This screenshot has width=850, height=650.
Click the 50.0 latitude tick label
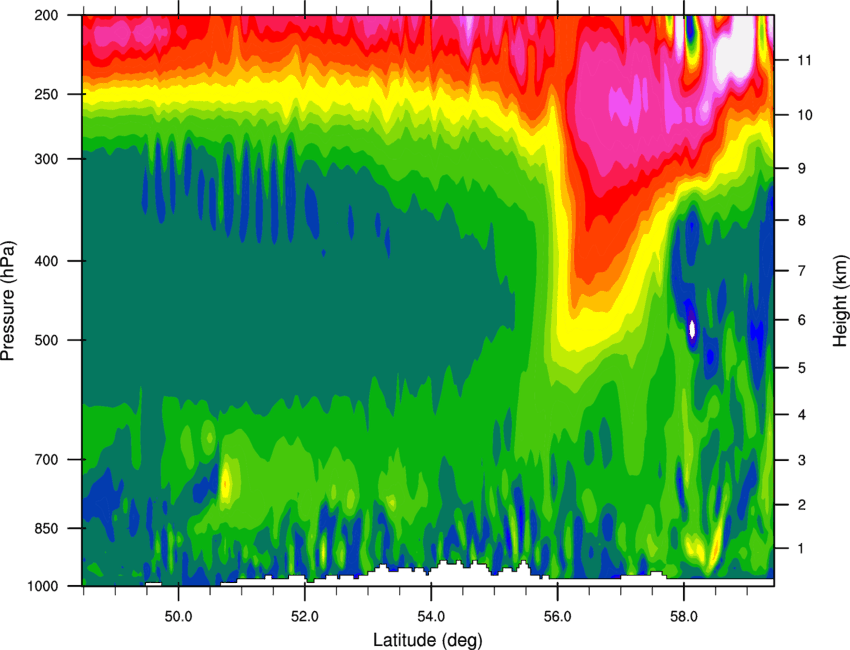(179, 616)
